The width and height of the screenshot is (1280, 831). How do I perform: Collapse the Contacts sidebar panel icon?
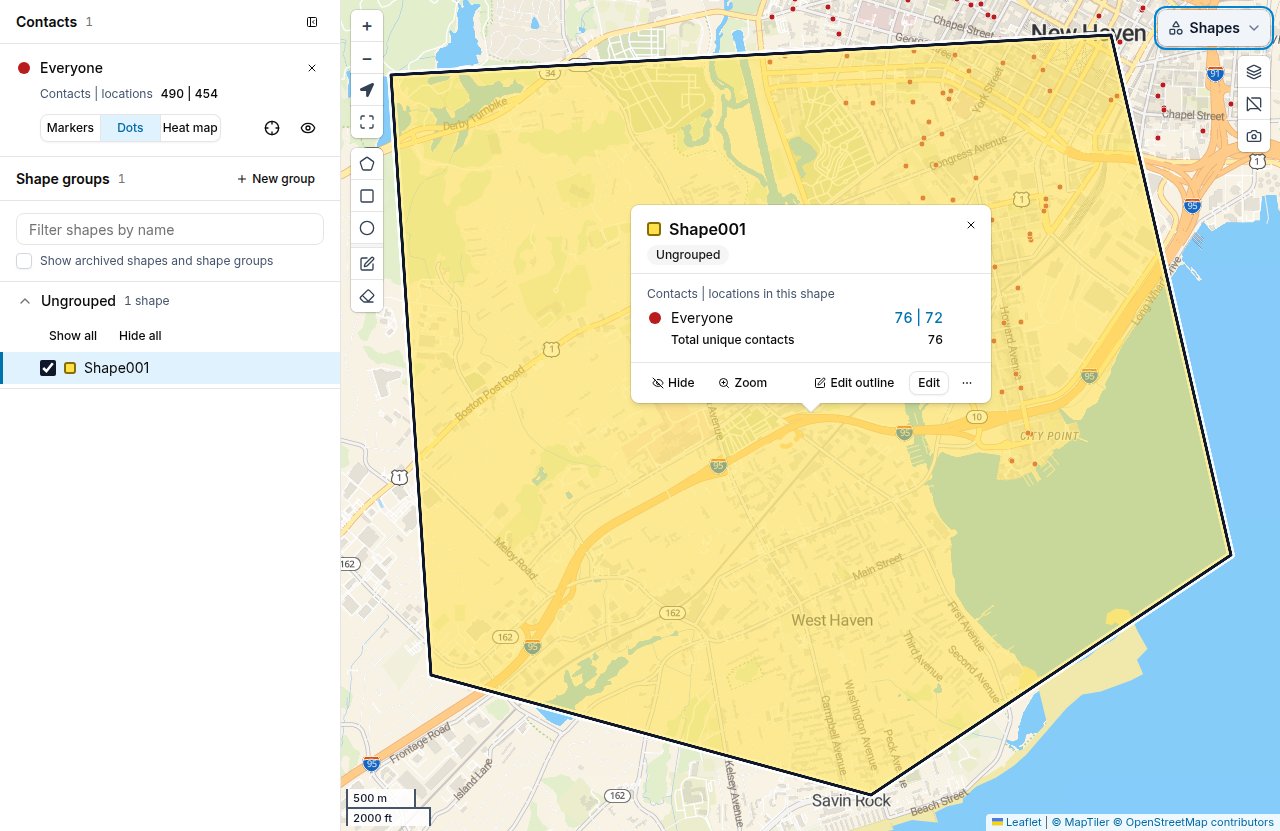[312, 22]
